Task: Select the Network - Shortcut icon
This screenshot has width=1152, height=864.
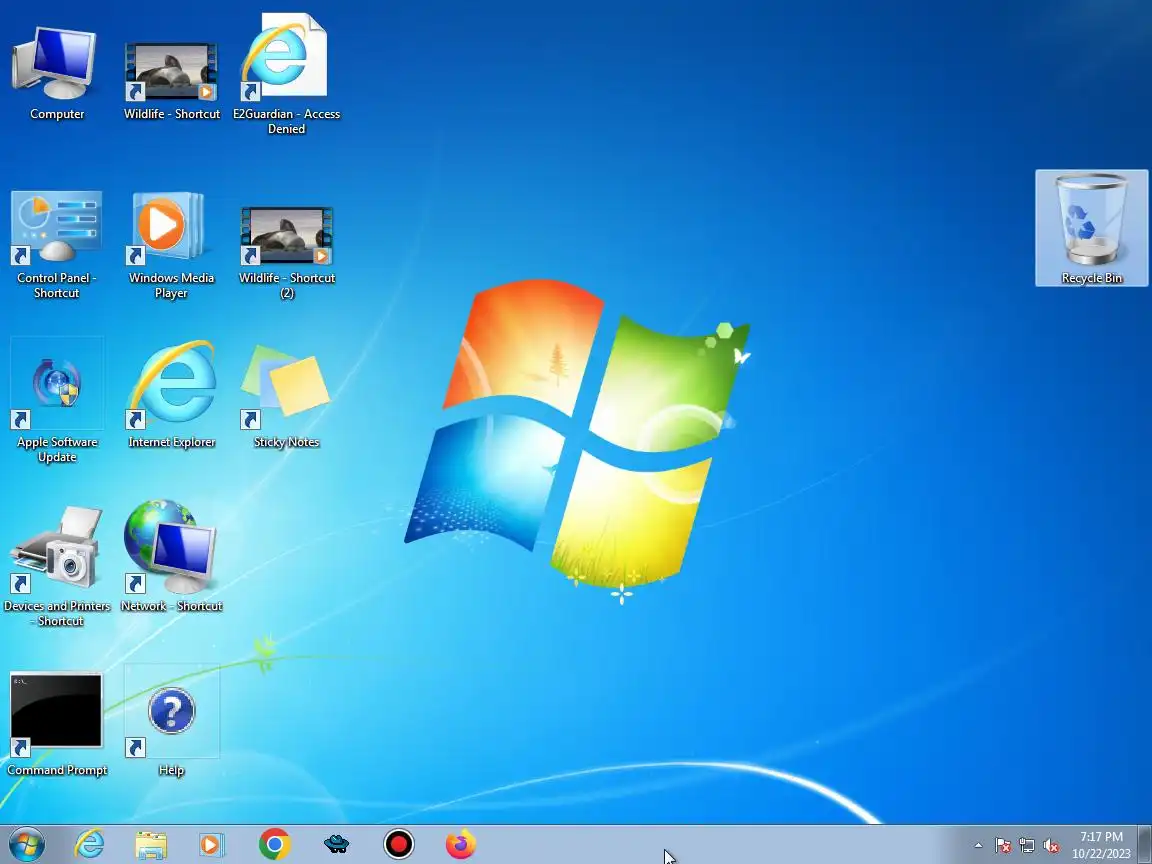Action: click(171, 556)
